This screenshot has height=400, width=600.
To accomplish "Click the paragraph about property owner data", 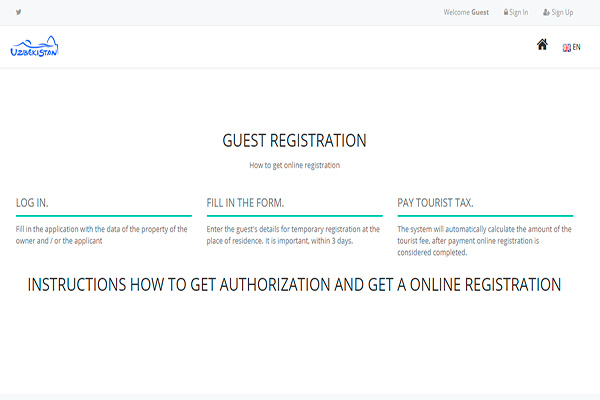I will pos(102,234).
